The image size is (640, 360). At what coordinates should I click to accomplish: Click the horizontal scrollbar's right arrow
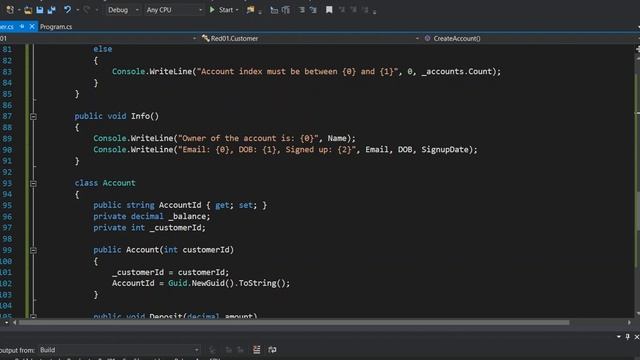629,322
